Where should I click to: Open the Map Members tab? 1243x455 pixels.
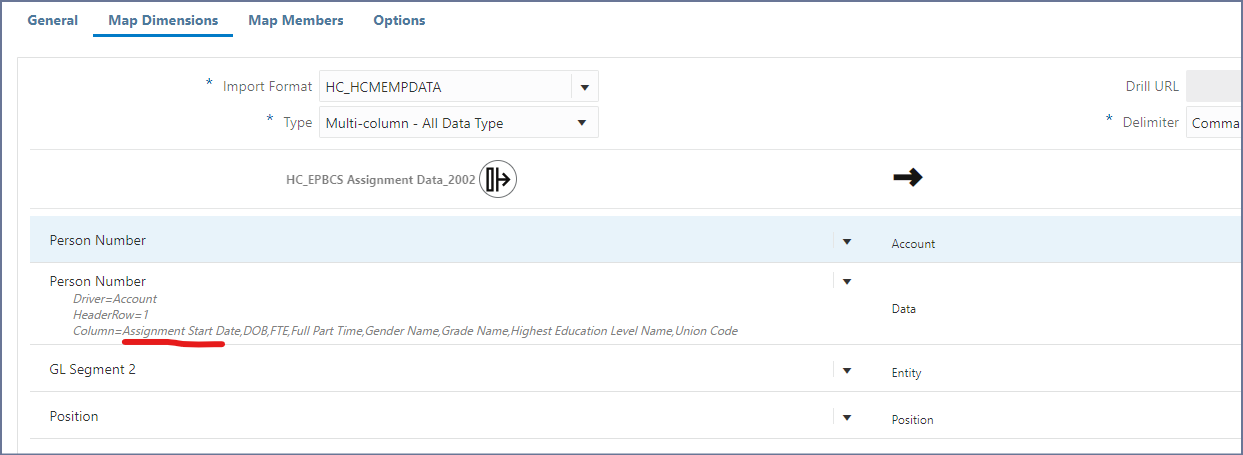[296, 20]
